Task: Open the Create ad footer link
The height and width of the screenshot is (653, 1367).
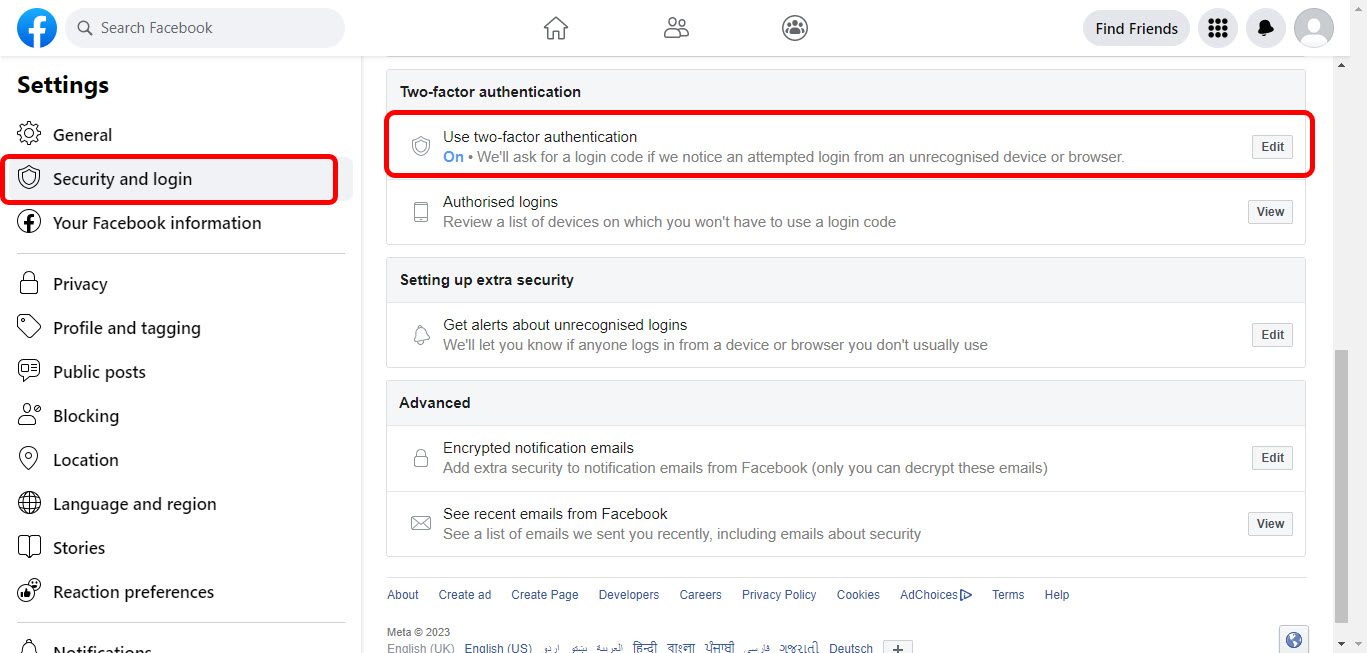Action: tap(465, 595)
